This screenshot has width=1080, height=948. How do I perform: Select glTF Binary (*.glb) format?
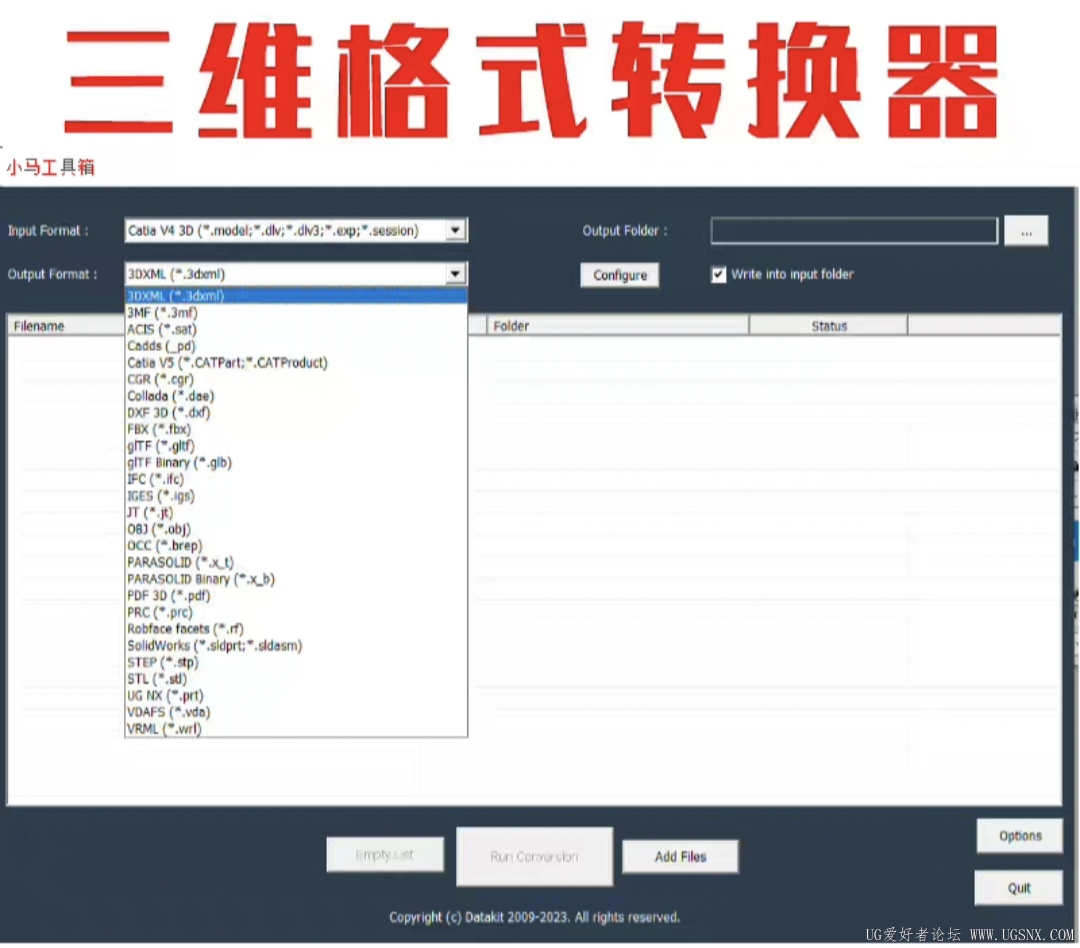[295, 462]
